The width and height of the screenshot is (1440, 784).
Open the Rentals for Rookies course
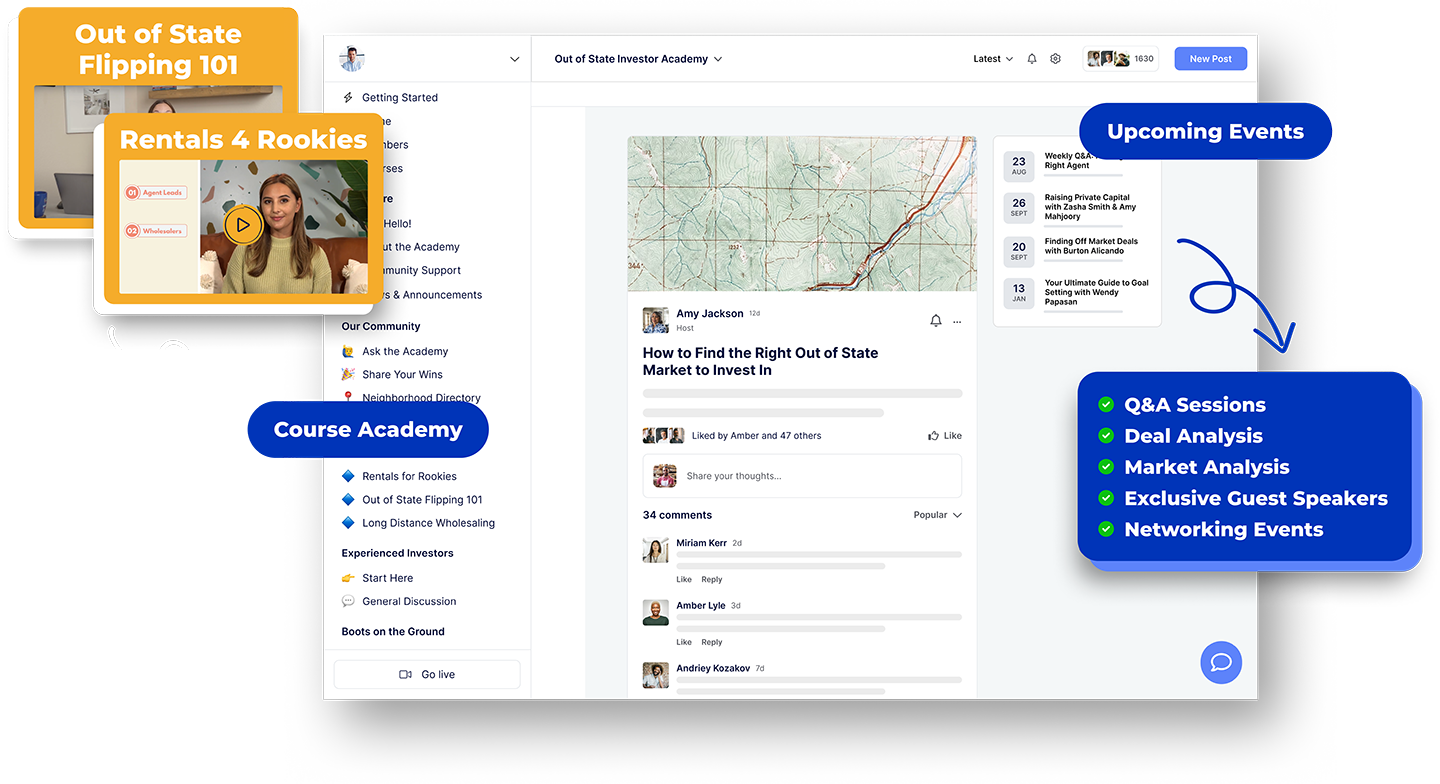(x=409, y=476)
